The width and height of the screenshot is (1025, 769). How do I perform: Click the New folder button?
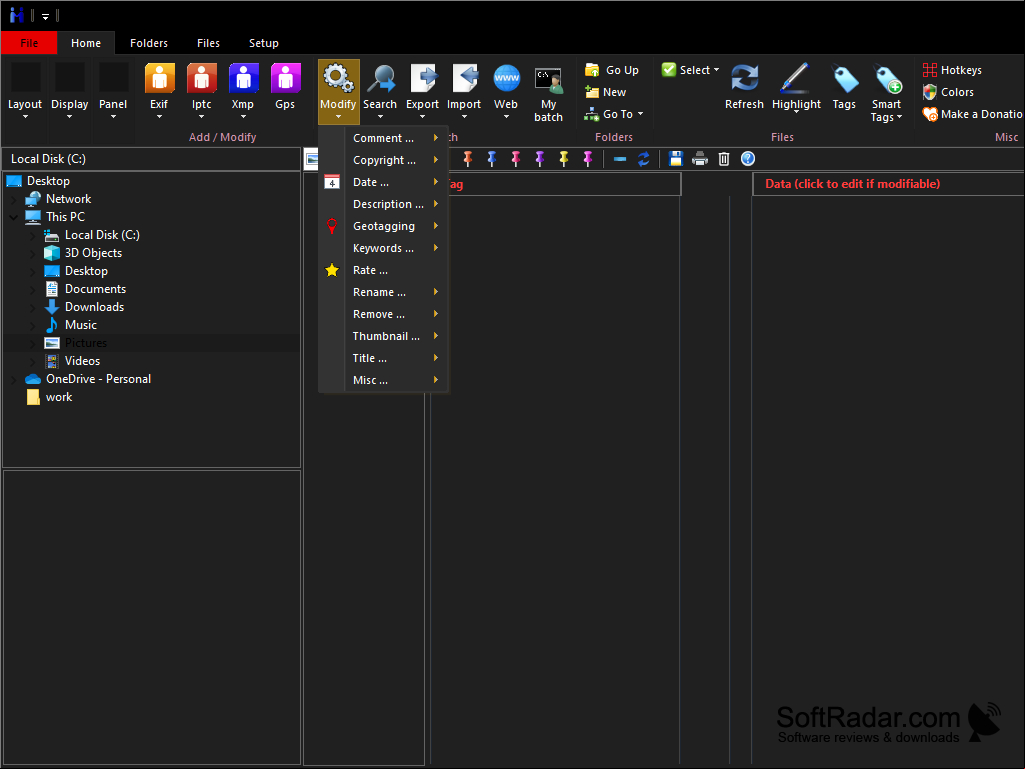(605, 92)
